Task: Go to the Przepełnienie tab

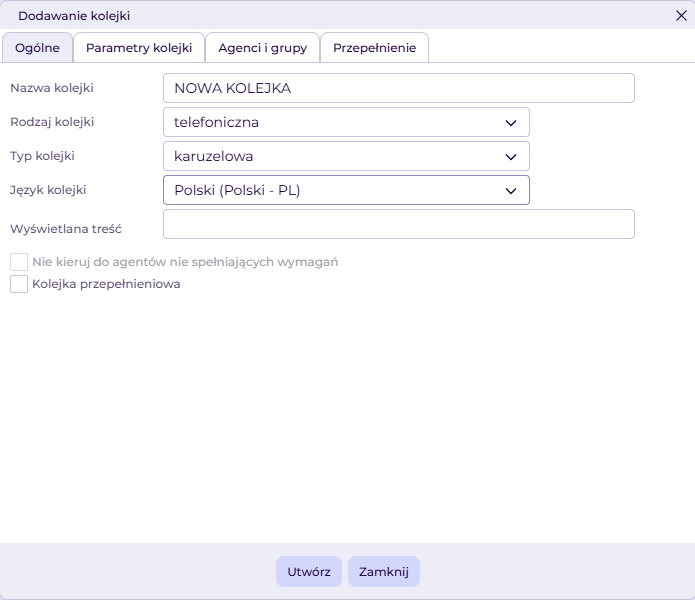Action: click(374, 48)
